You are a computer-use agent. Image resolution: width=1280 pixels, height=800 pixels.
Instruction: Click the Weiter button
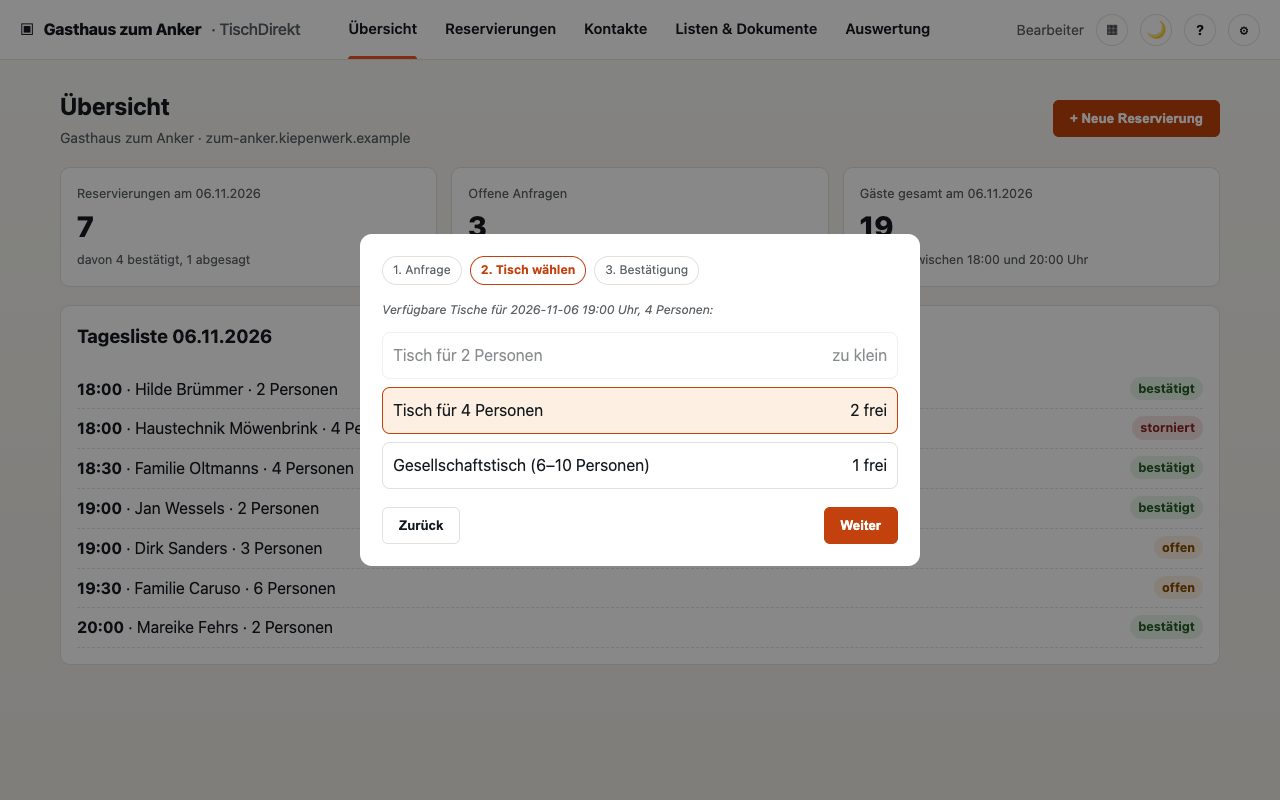[x=860, y=526]
